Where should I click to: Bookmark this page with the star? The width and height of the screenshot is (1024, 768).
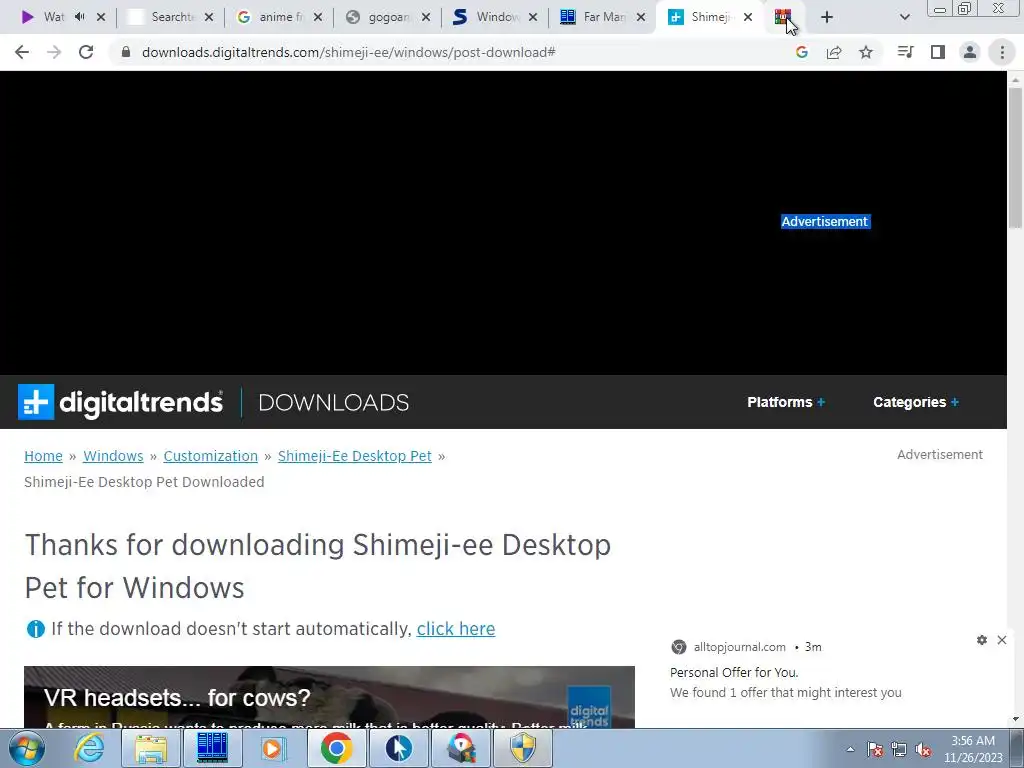[x=866, y=52]
